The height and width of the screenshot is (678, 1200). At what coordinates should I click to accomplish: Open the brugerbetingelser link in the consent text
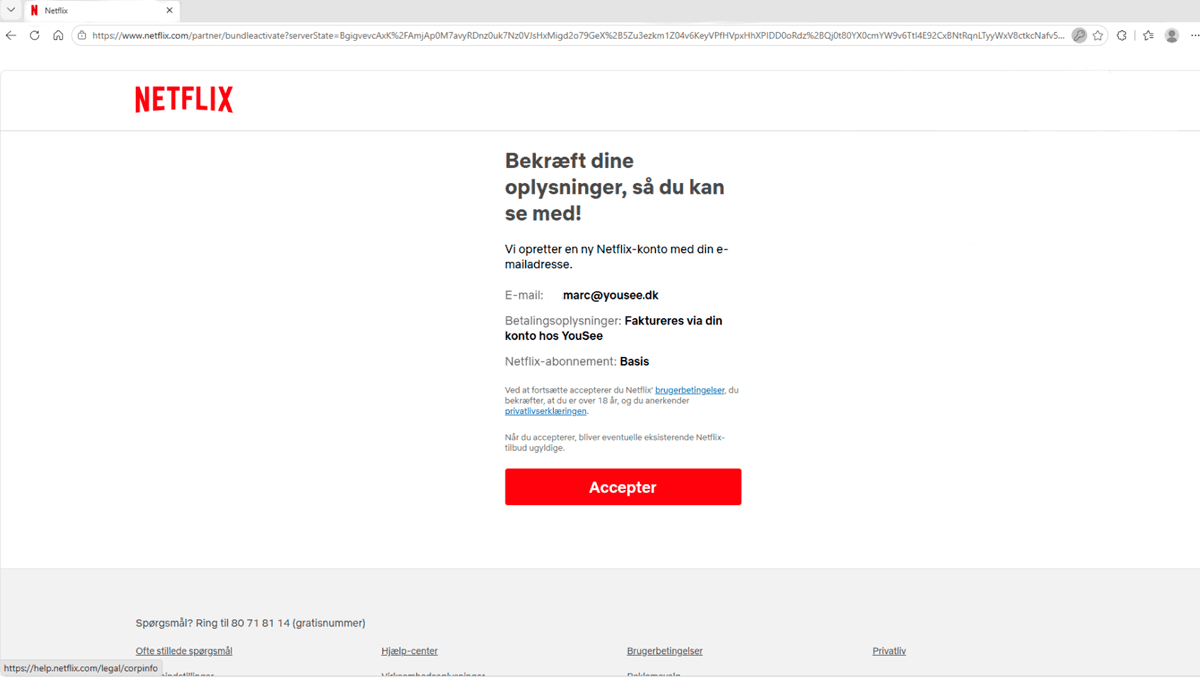pyautogui.click(x=690, y=390)
